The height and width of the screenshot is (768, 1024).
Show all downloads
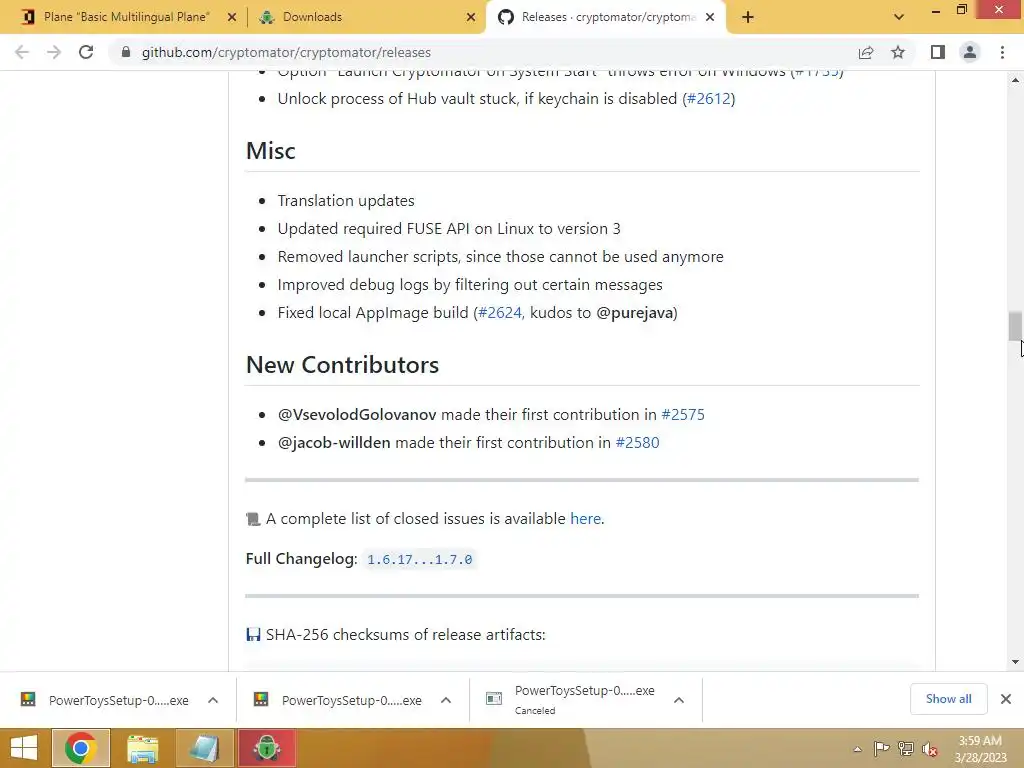948,699
